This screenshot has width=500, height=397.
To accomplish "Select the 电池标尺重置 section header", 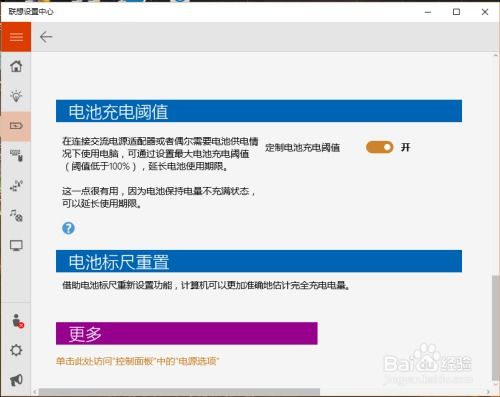I will tap(259, 261).
